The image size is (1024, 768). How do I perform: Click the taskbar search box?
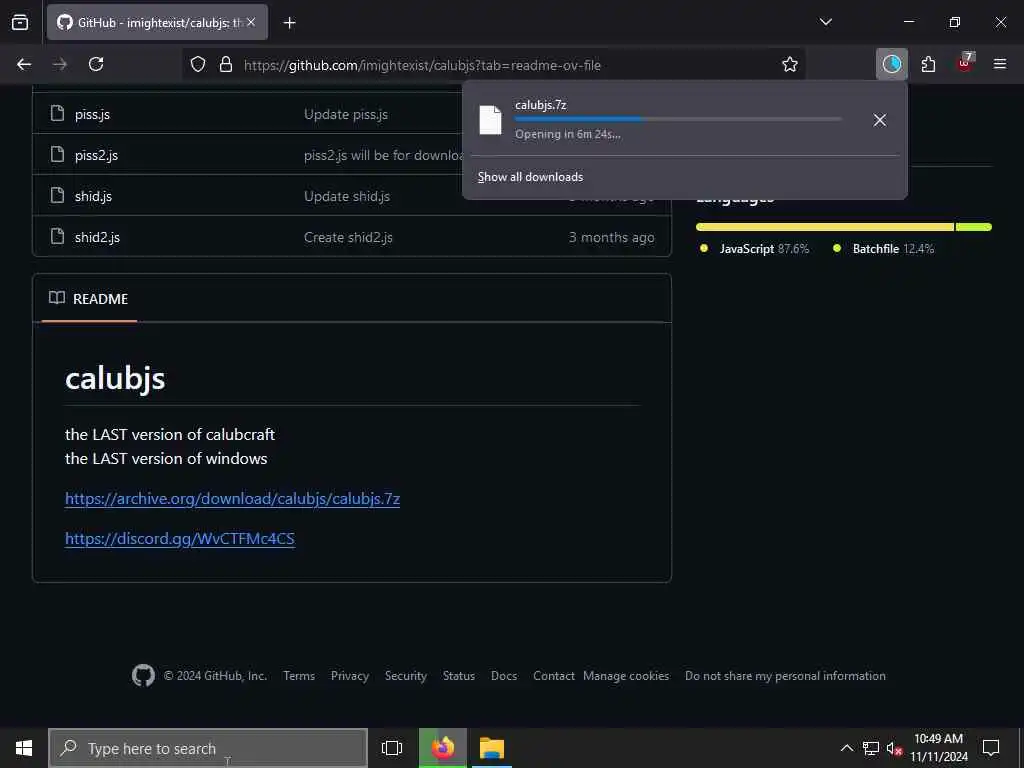(x=208, y=748)
